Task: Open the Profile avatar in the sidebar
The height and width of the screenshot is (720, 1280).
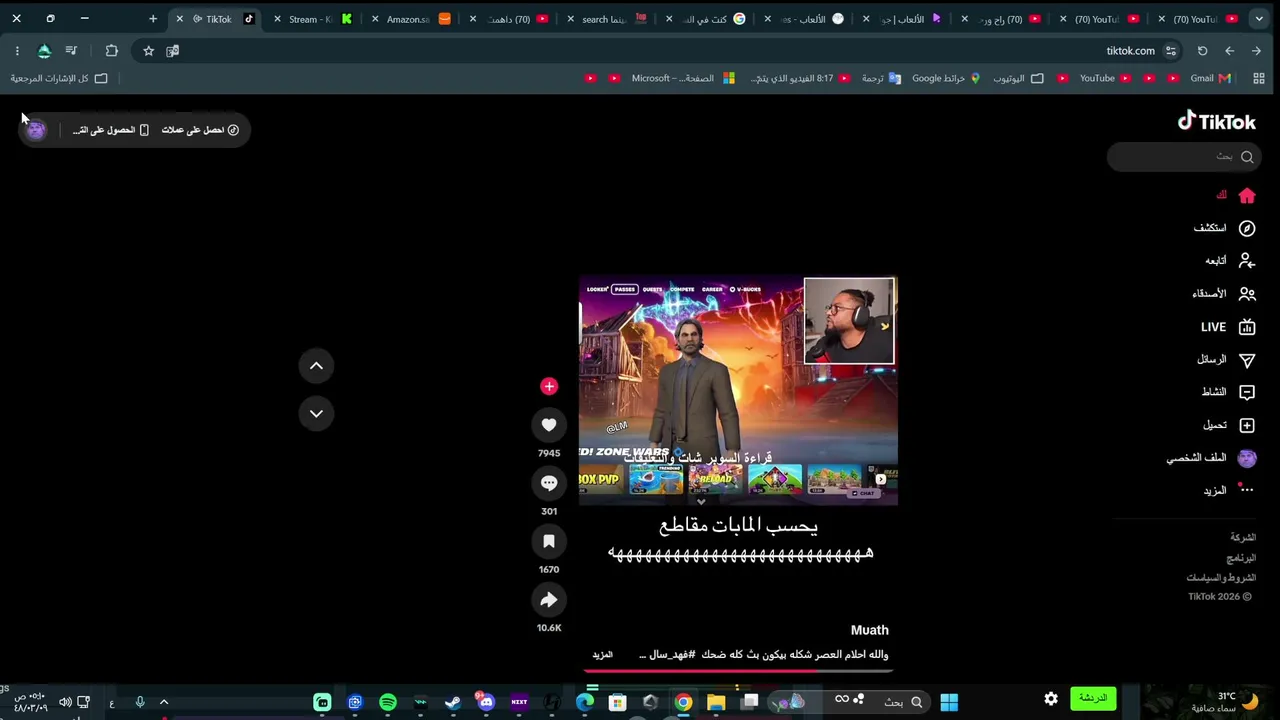Action: tap(1247, 458)
